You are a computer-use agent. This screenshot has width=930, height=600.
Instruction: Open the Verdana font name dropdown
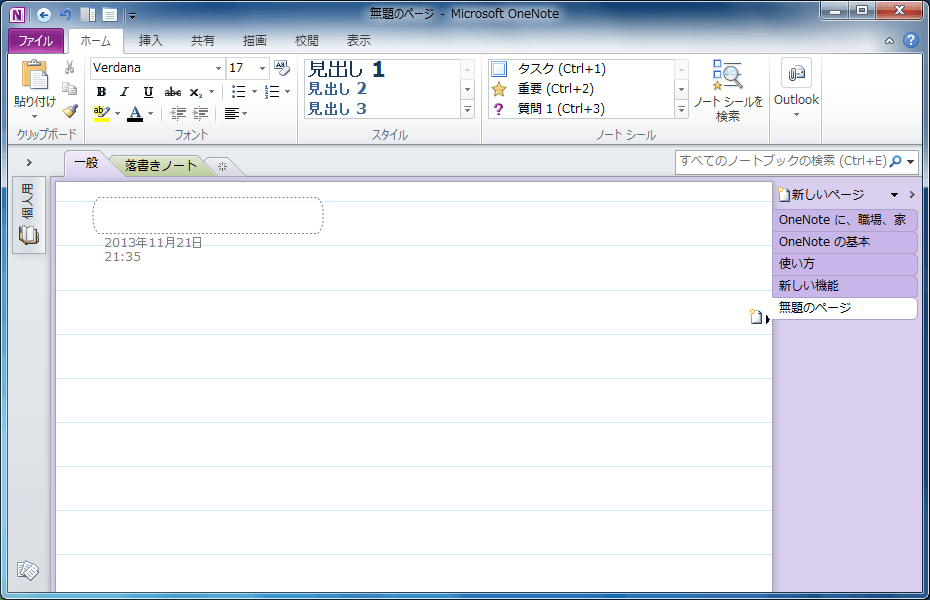(x=218, y=68)
